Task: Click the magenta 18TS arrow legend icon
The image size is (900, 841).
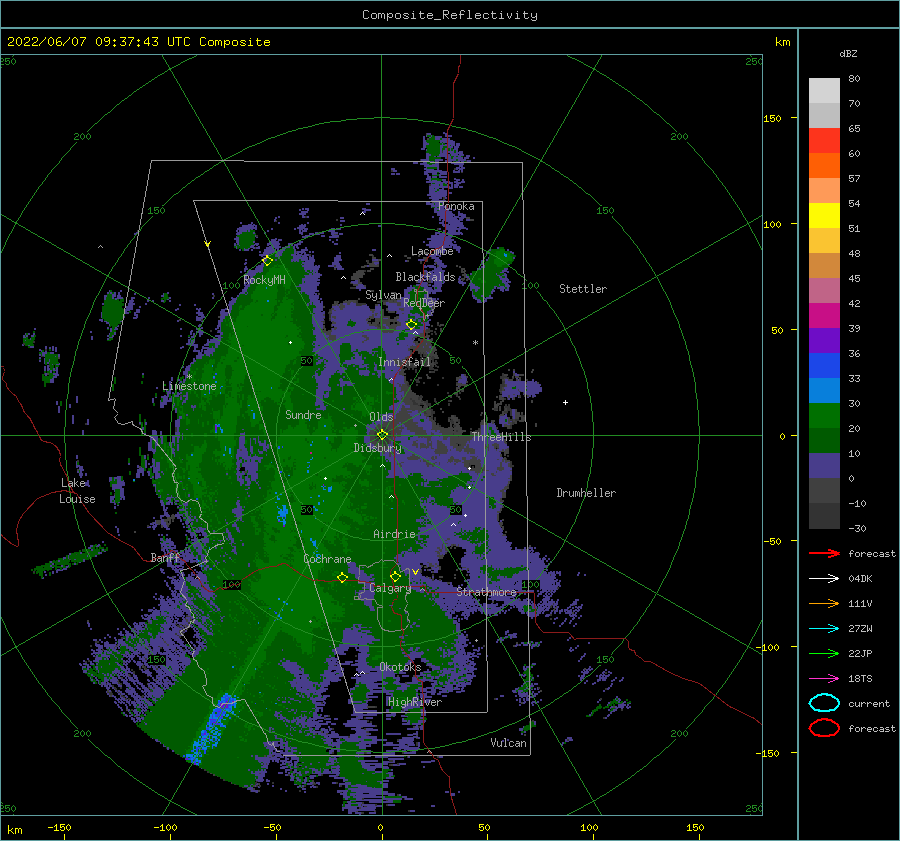Action: pos(824,678)
